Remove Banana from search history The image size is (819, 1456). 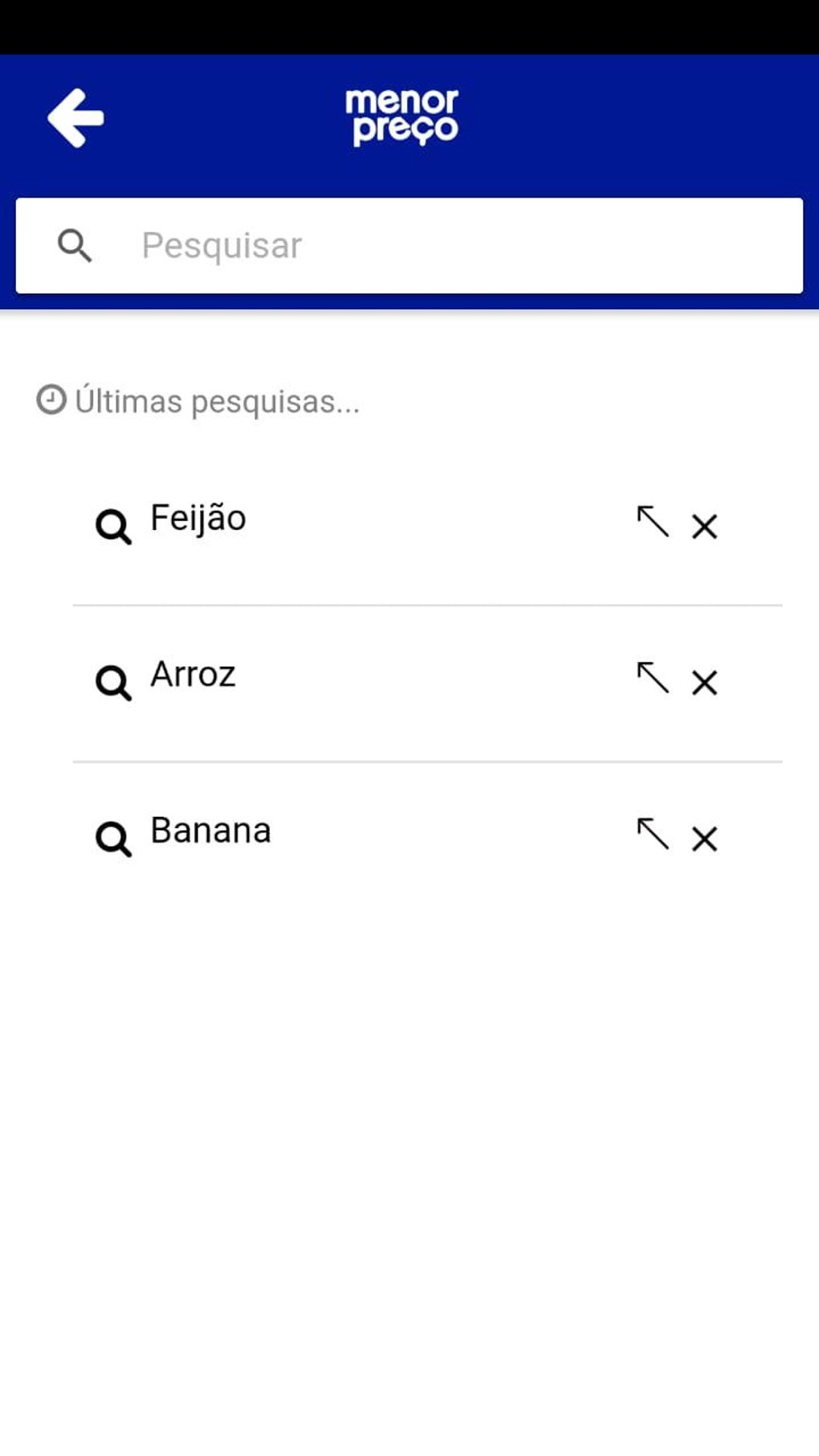click(704, 839)
